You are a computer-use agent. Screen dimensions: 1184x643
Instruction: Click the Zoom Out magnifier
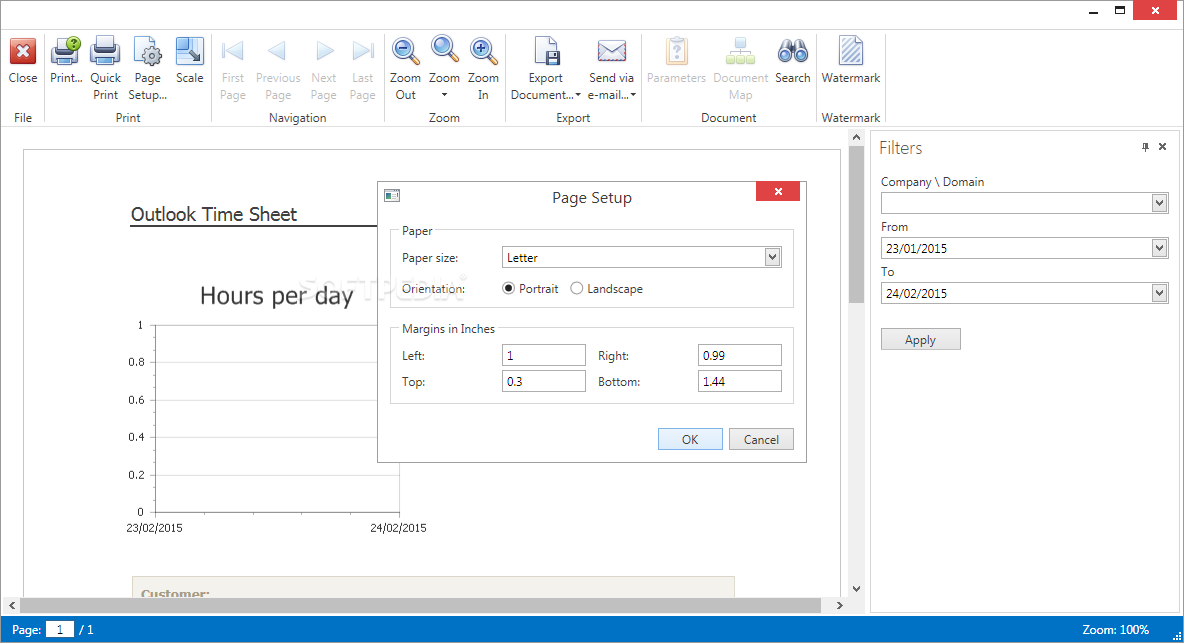[405, 51]
